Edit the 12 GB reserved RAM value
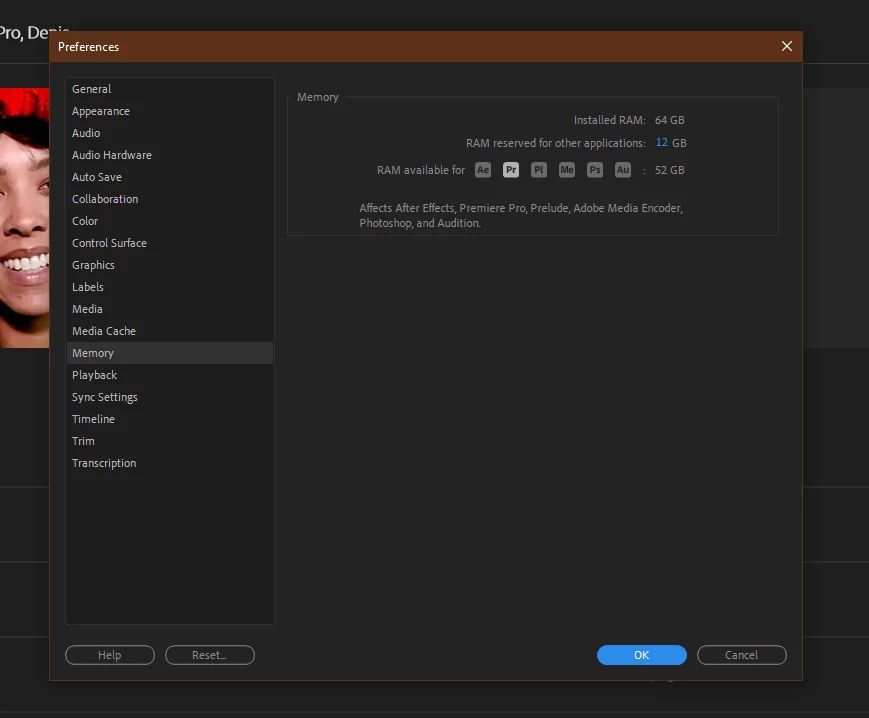The image size is (869, 718). coord(662,142)
